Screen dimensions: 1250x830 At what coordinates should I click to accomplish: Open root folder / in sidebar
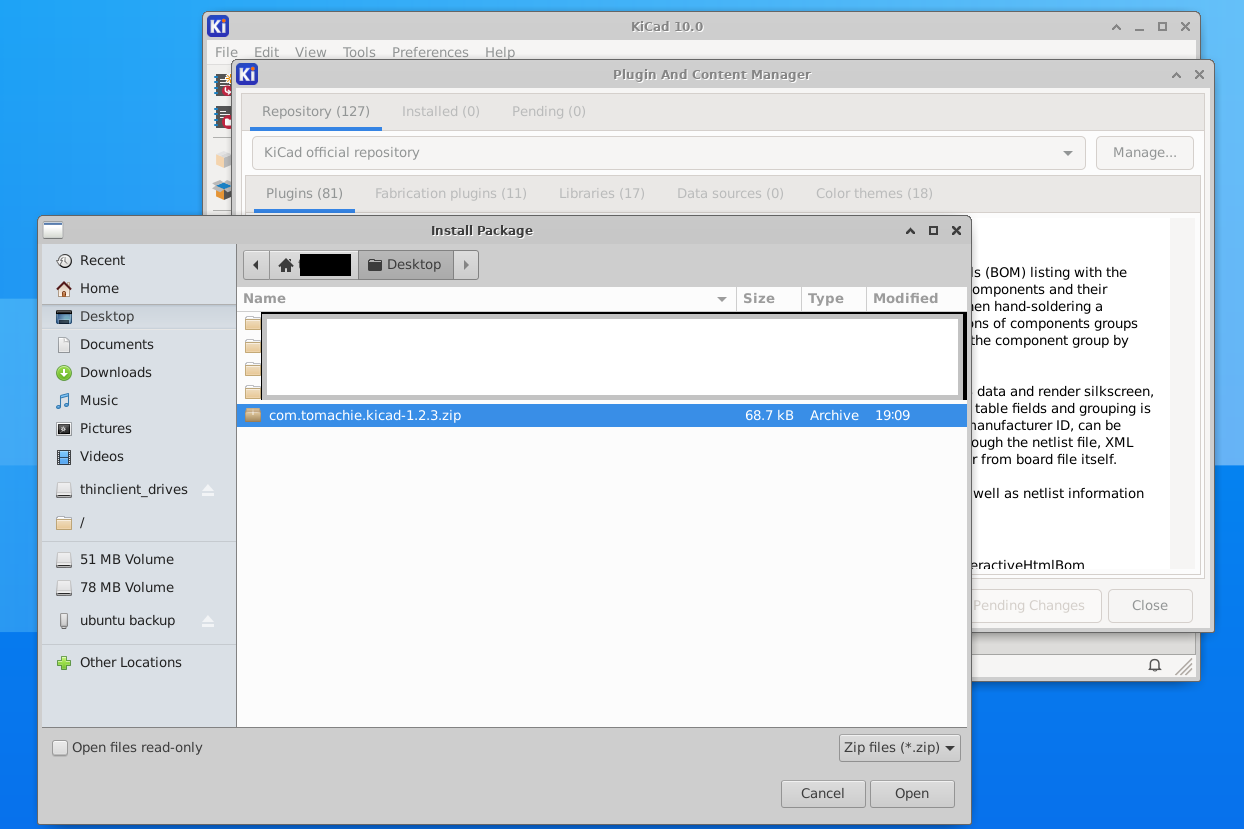82,522
